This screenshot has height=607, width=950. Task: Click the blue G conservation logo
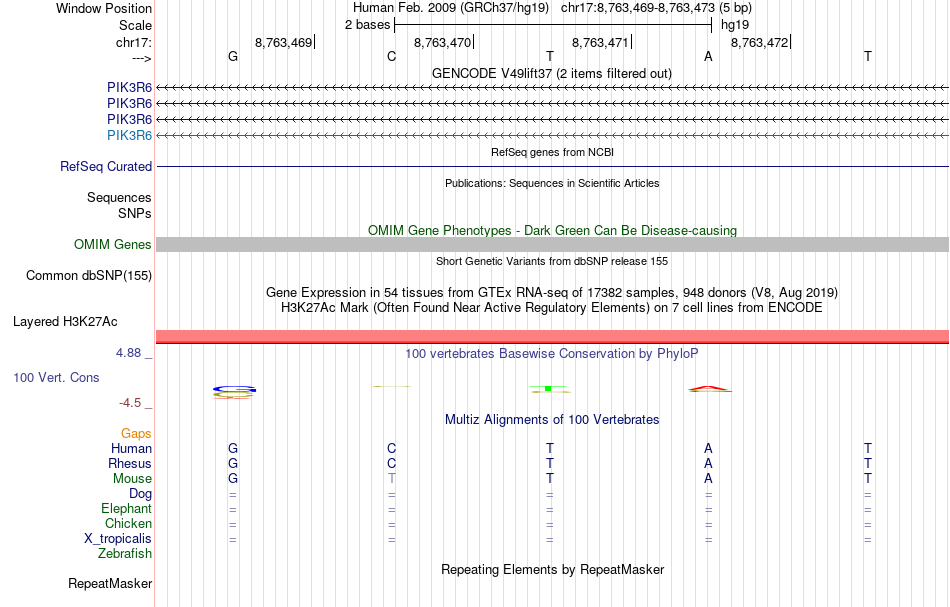pyautogui.click(x=234, y=390)
